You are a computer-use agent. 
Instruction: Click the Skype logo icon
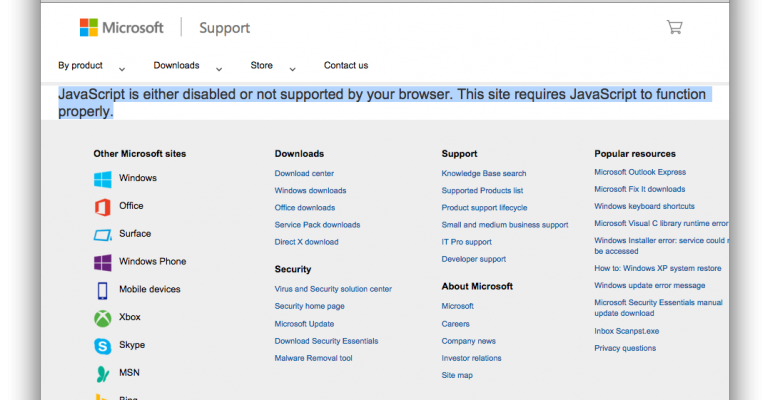tap(103, 346)
